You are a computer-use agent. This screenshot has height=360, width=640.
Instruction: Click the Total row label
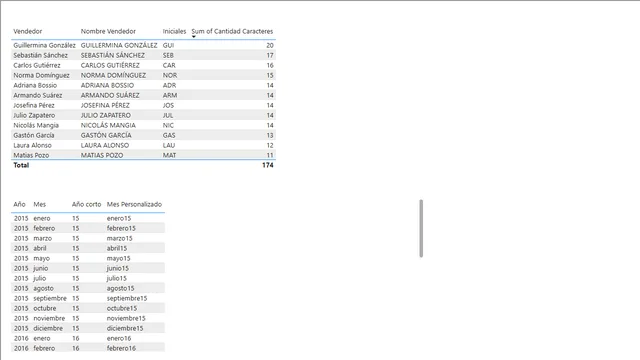click(x=21, y=165)
